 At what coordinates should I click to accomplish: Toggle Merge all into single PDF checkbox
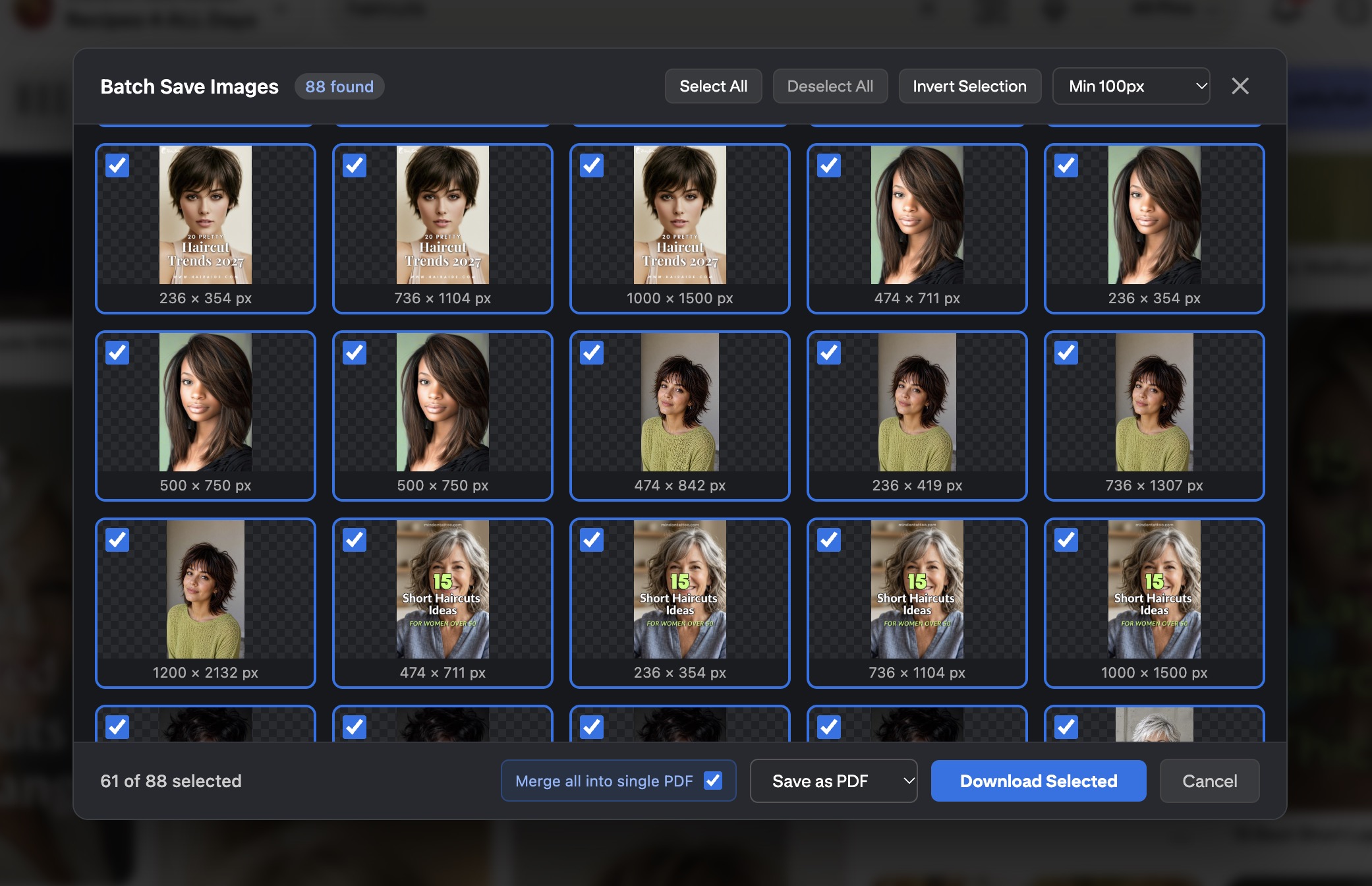click(x=713, y=781)
